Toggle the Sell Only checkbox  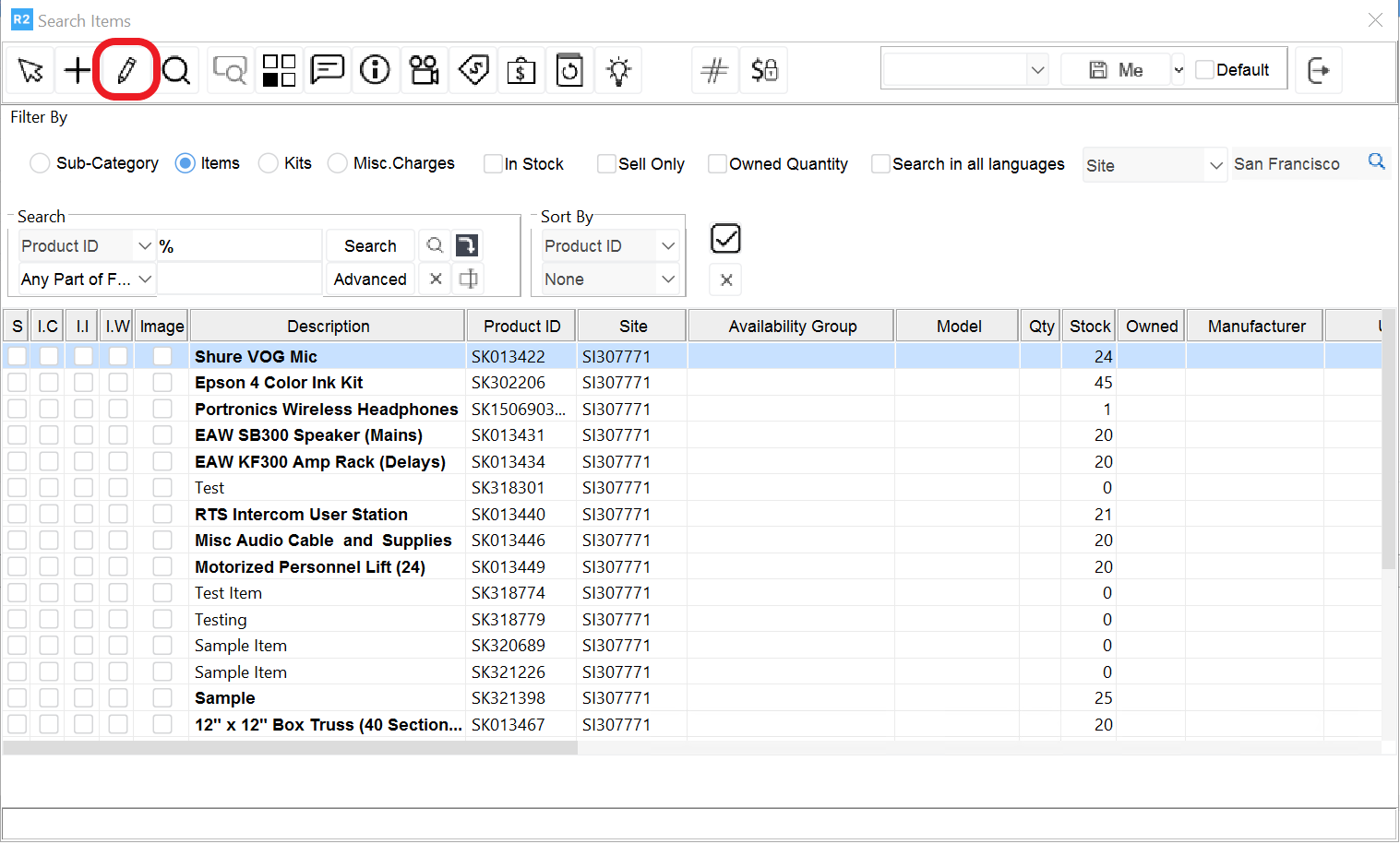tap(606, 164)
